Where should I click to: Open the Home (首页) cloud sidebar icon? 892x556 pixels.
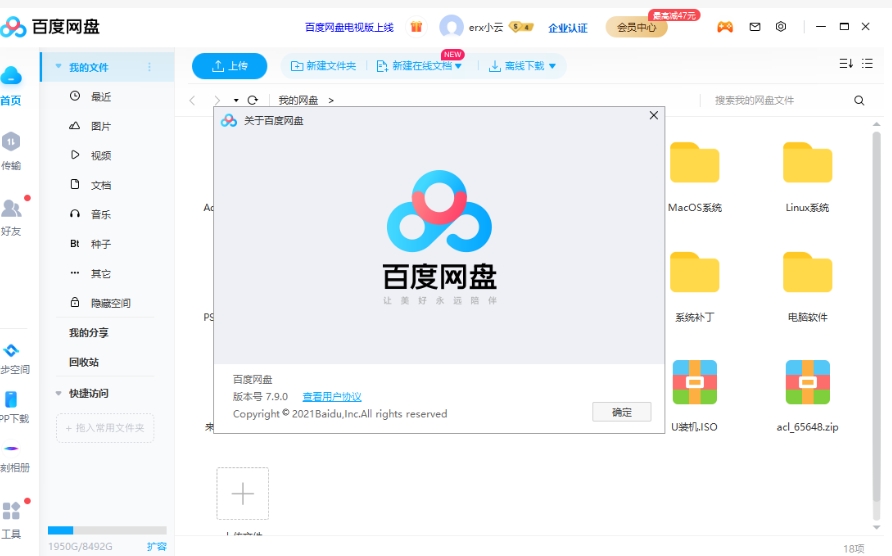[x=11, y=75]
